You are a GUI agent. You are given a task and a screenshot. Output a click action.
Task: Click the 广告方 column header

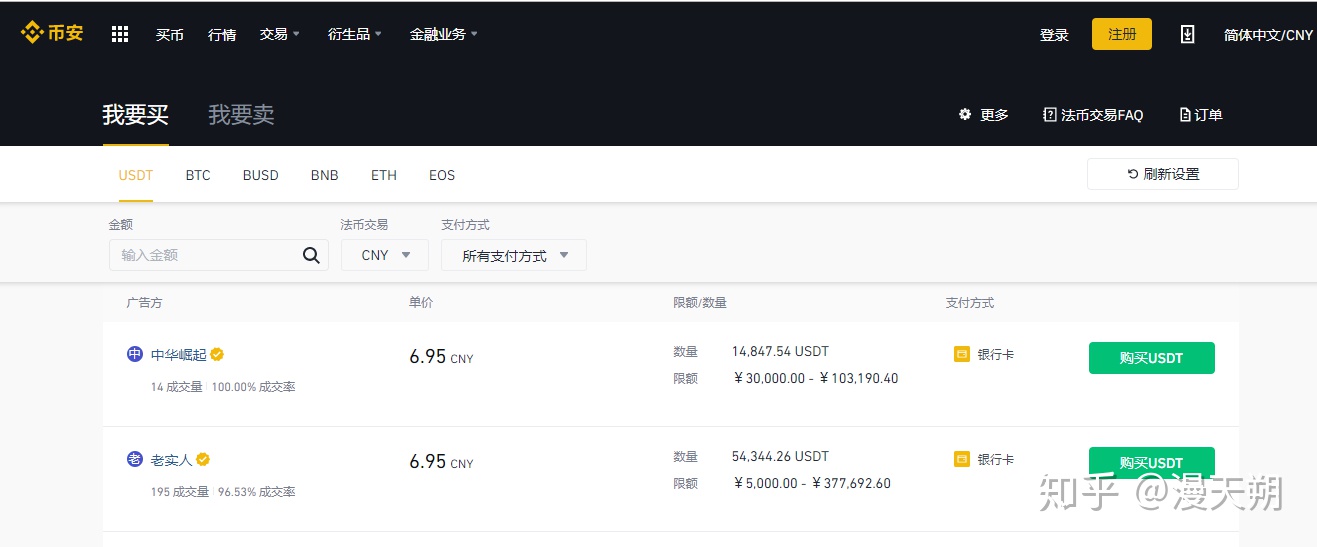pyautogui.click(x=145, y=302)
